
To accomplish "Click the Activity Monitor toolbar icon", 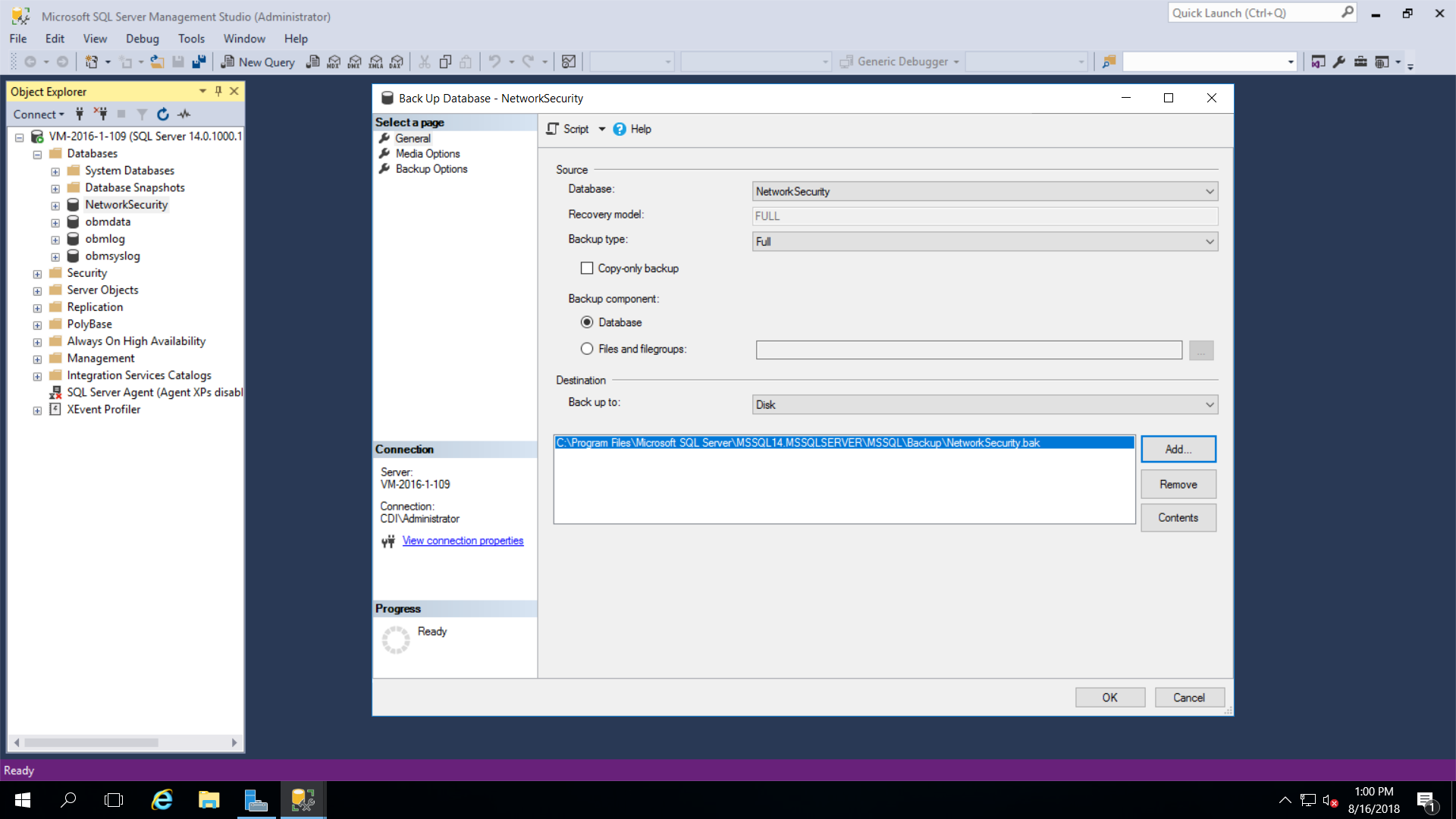I will click(x=569, y=62).
